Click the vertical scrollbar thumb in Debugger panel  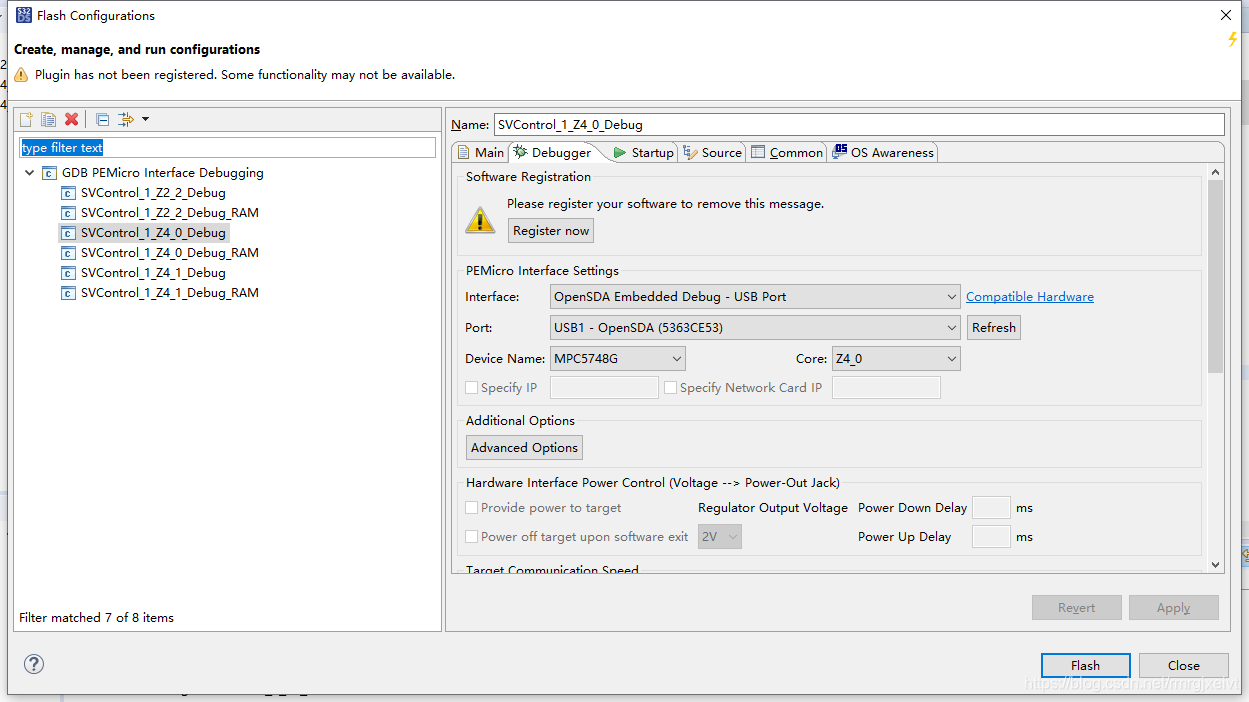[x=1215, y=276]
